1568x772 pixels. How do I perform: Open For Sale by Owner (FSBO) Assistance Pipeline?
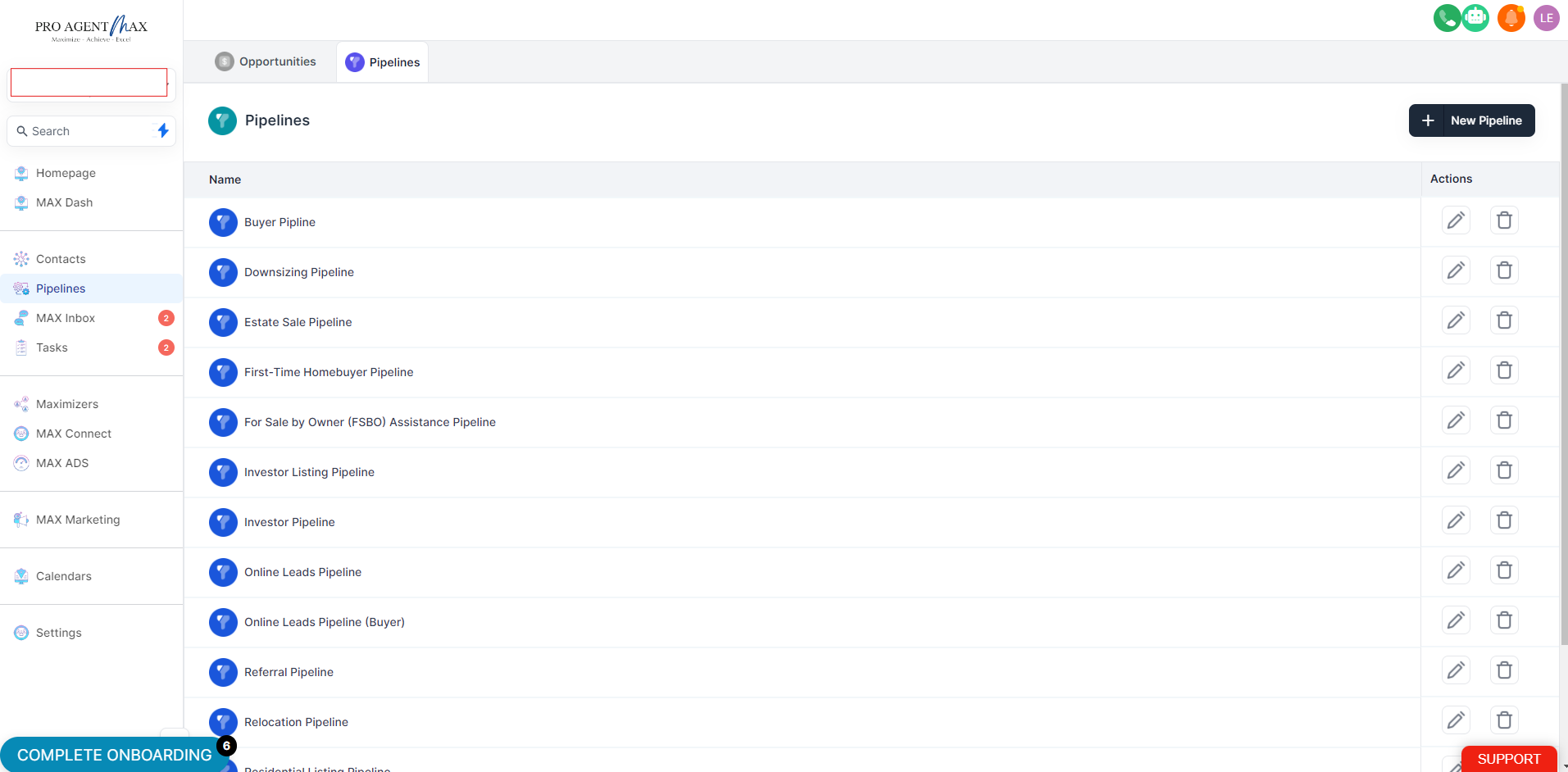(x=802, y=422)
